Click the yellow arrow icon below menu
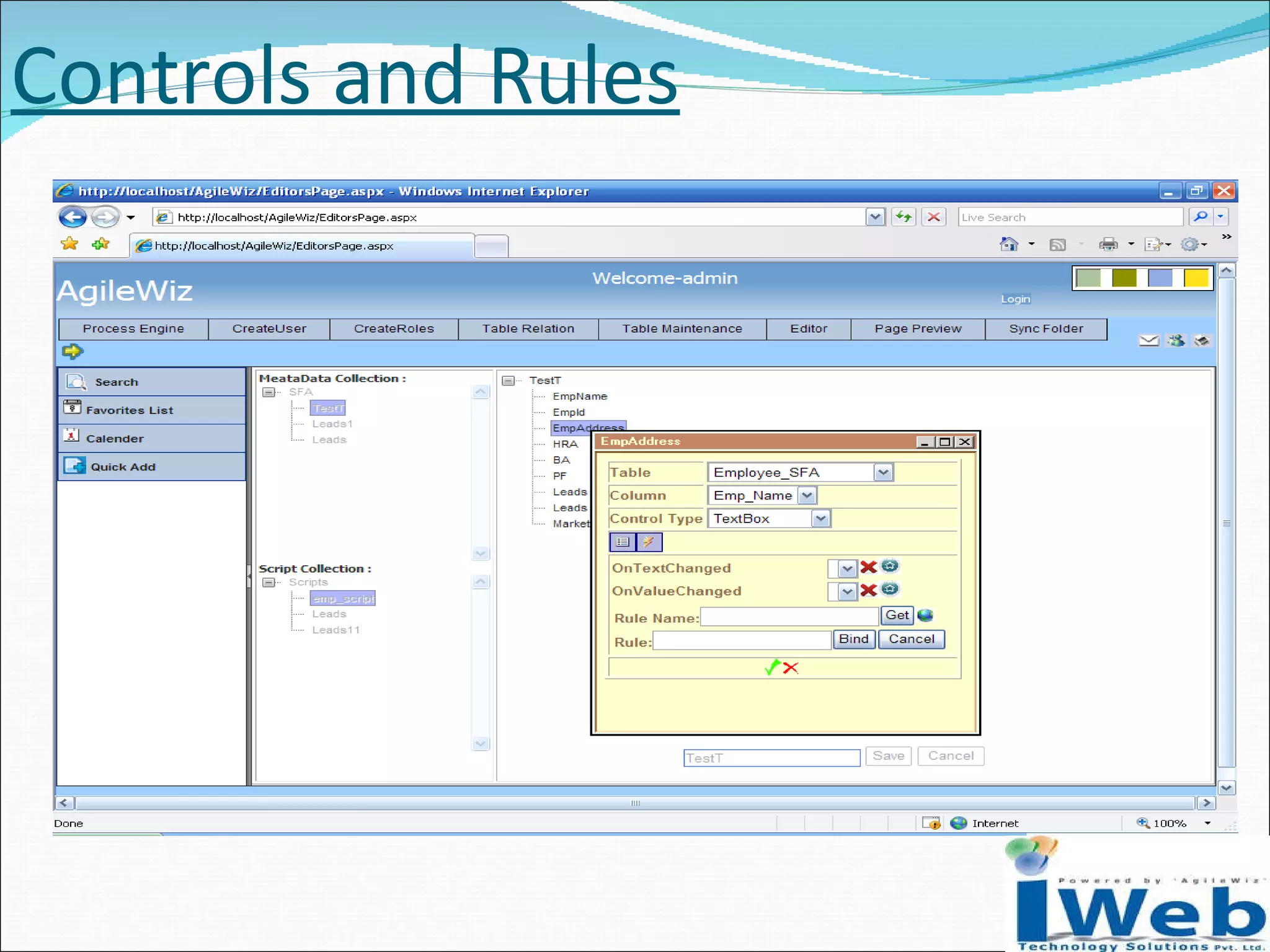The image size is (1270, 952). 73,351
